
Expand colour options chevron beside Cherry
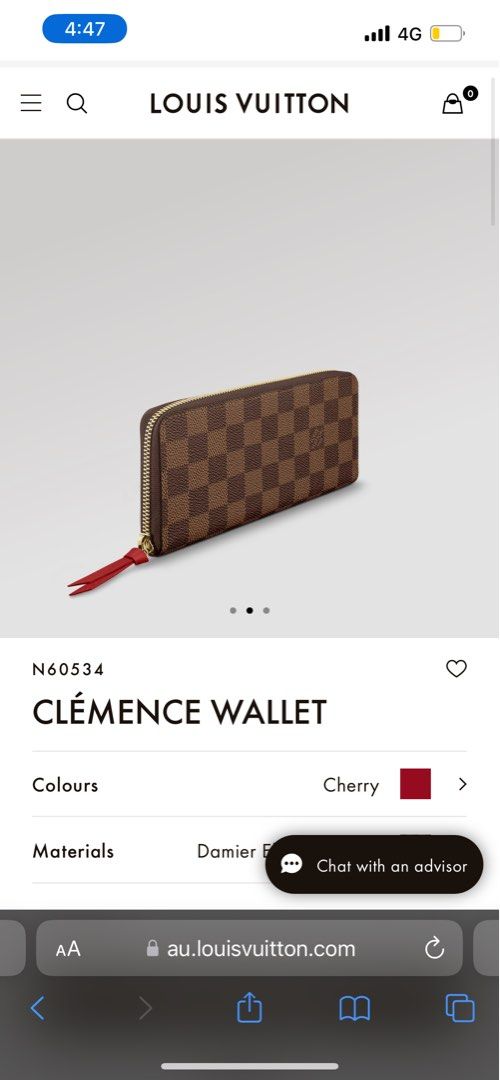pos(462,784)
